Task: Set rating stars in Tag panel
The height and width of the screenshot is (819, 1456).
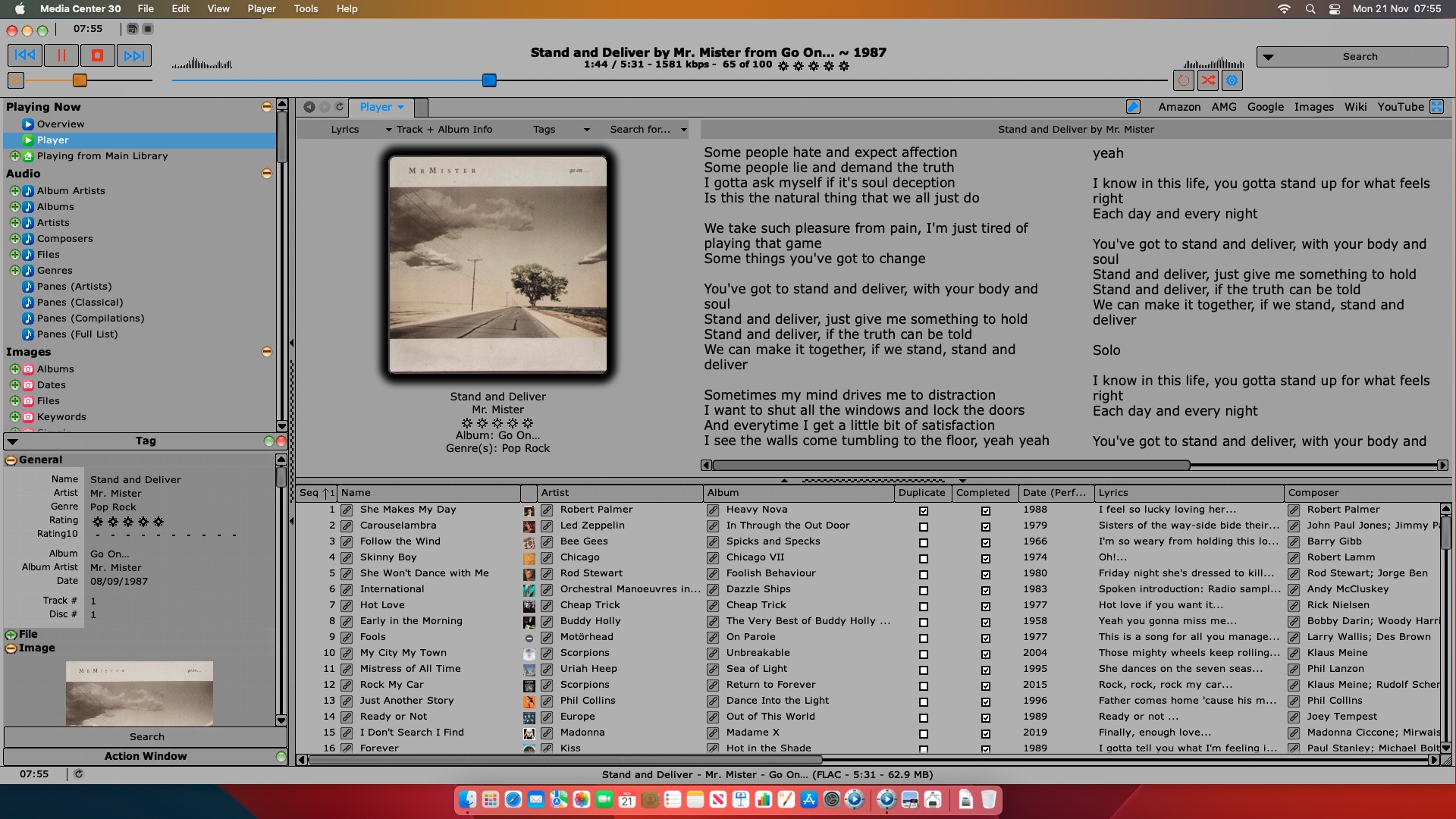Action: click(x=127, y=522)
